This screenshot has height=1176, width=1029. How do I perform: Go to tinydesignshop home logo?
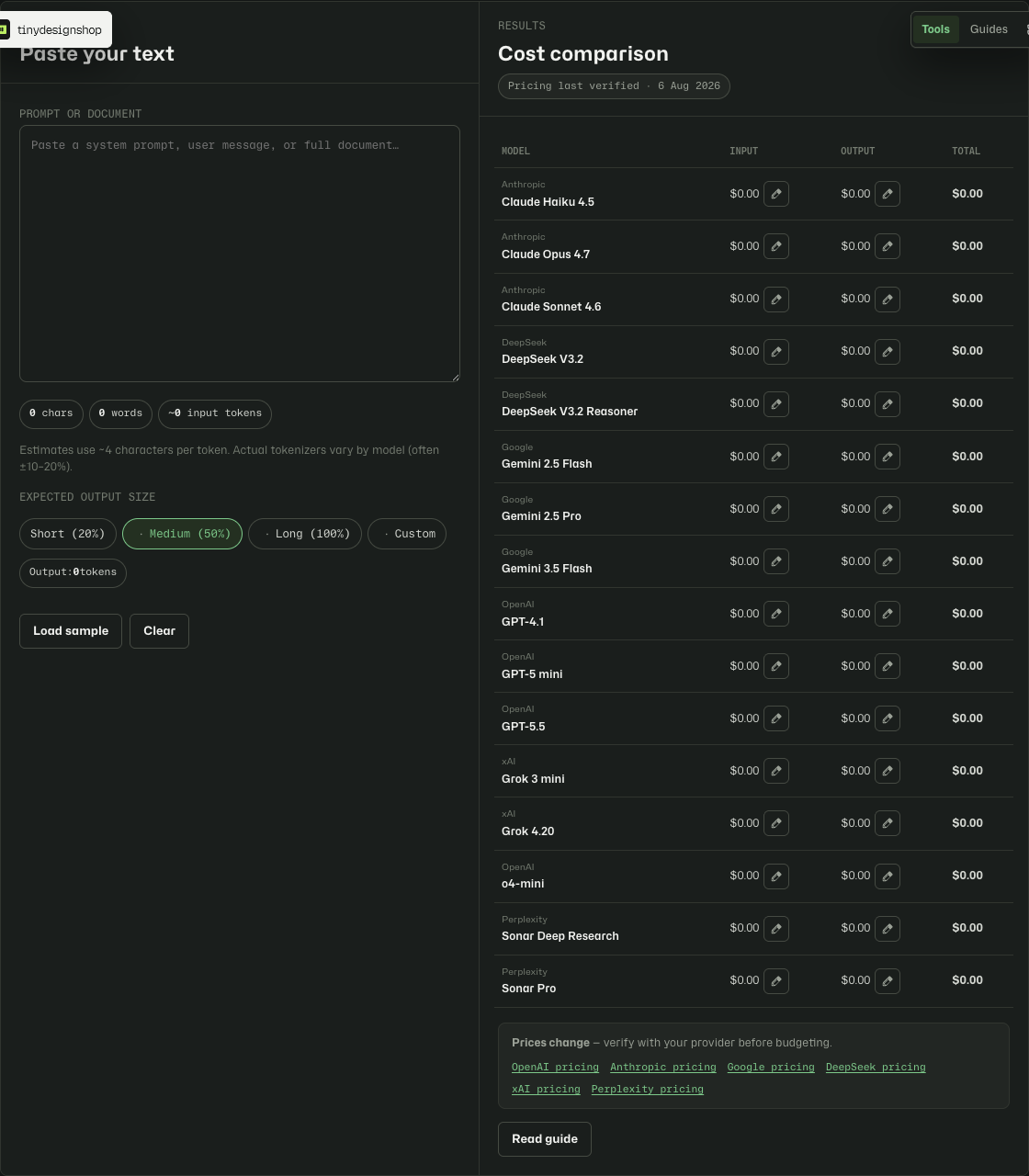tap(56, 29)
